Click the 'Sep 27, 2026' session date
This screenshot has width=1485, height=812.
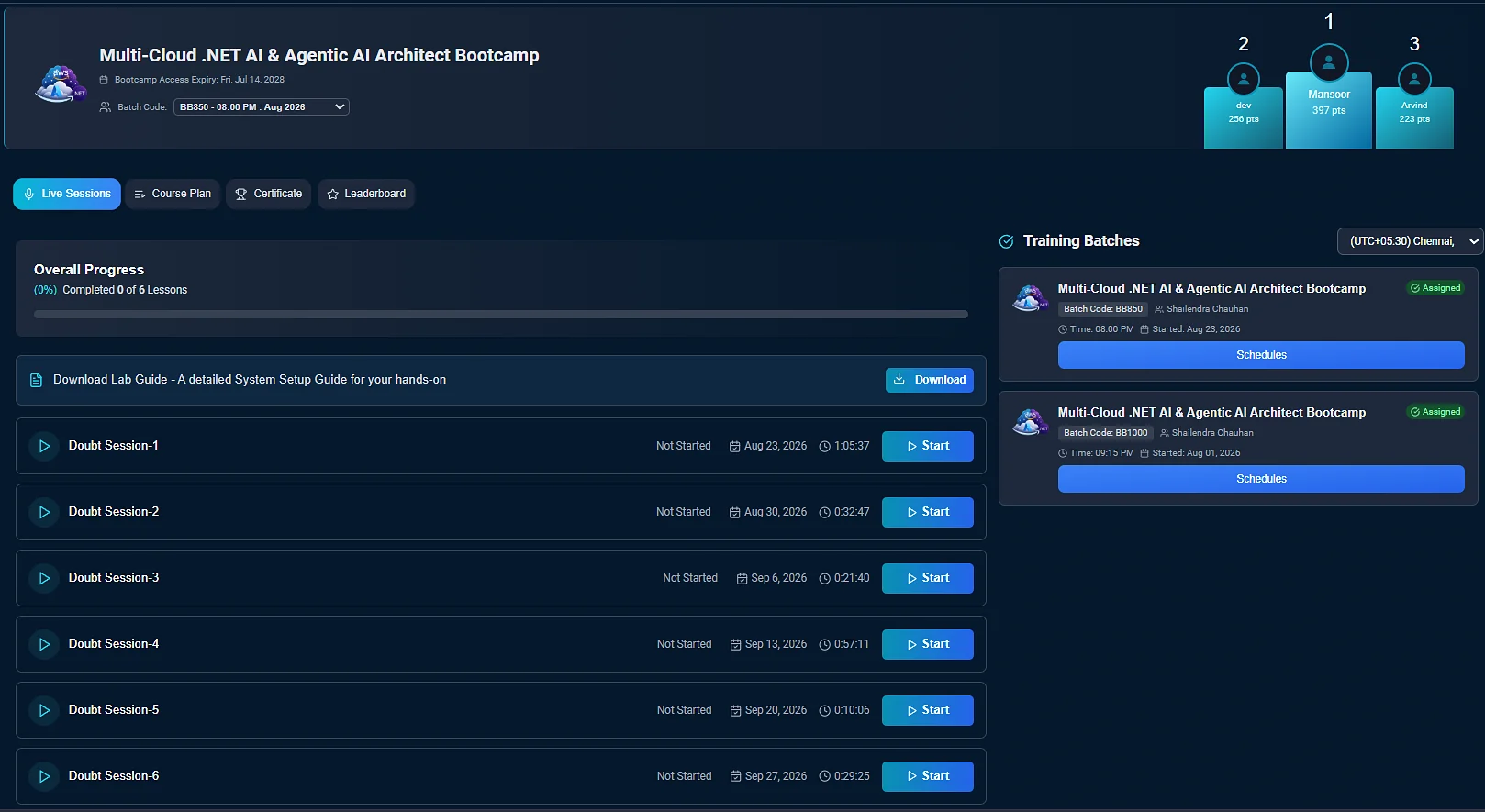tap(776, 776)
